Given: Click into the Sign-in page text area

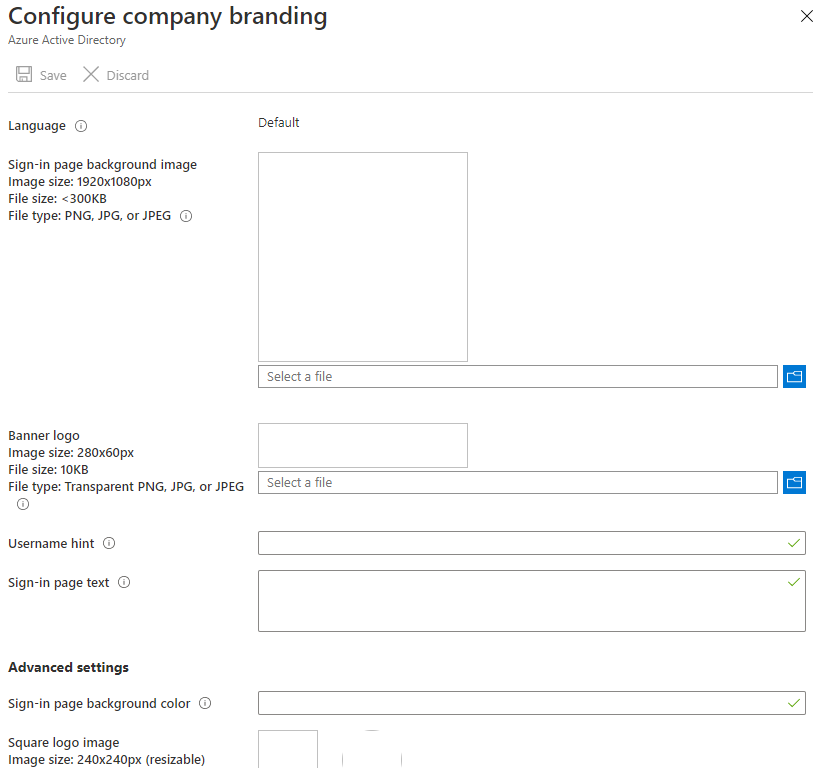Looking at the screenshot, I should tap(531, 601).
